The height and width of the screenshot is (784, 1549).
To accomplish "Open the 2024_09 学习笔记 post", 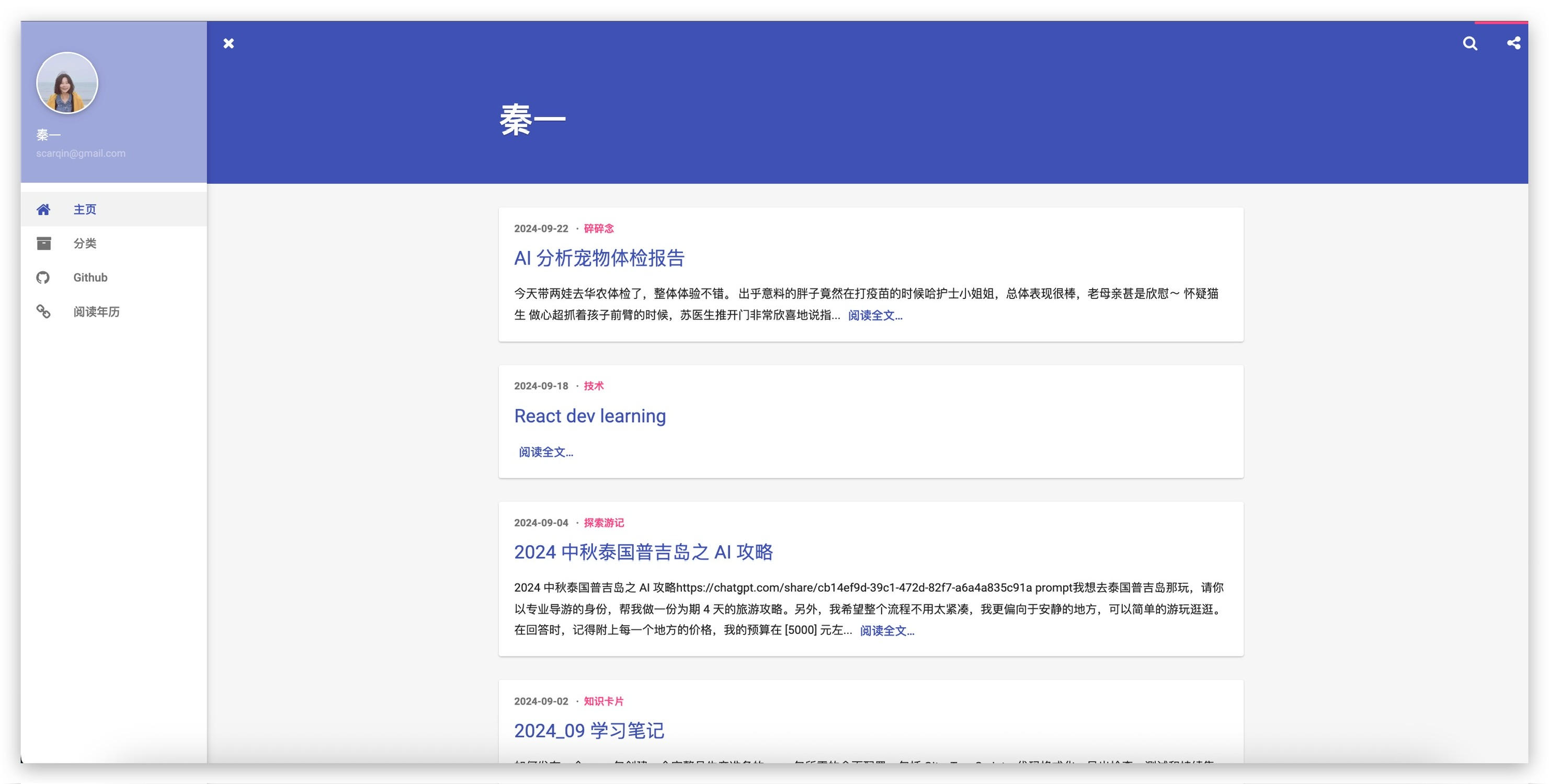I will (589, 731).
